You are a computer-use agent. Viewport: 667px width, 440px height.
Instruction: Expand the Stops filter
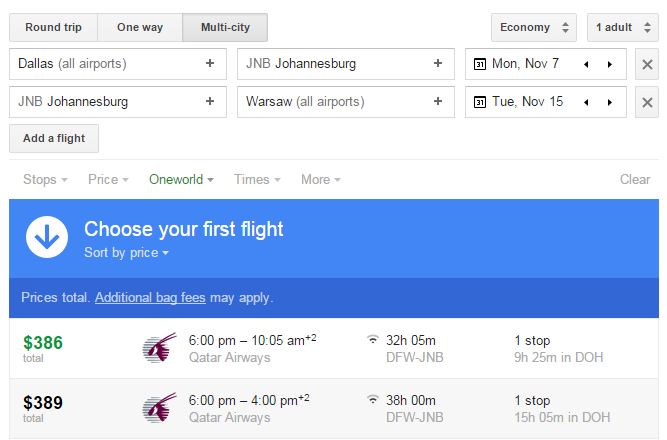tap(45, 180)
